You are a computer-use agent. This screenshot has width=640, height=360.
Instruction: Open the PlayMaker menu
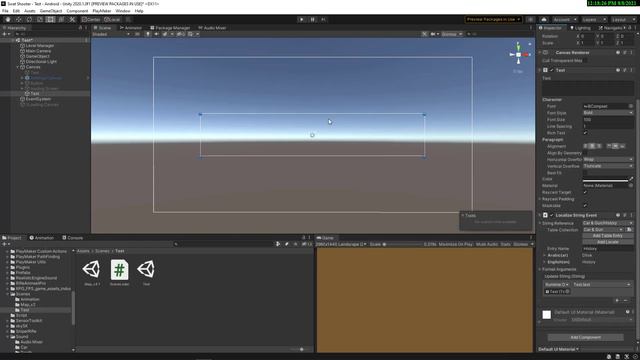point(102,11)
